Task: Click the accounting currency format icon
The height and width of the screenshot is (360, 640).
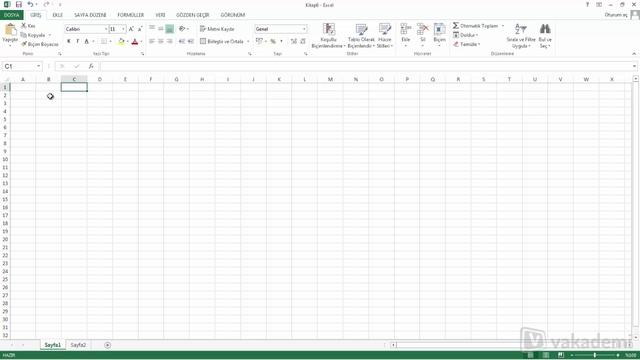Action: [x=259, y=41]
